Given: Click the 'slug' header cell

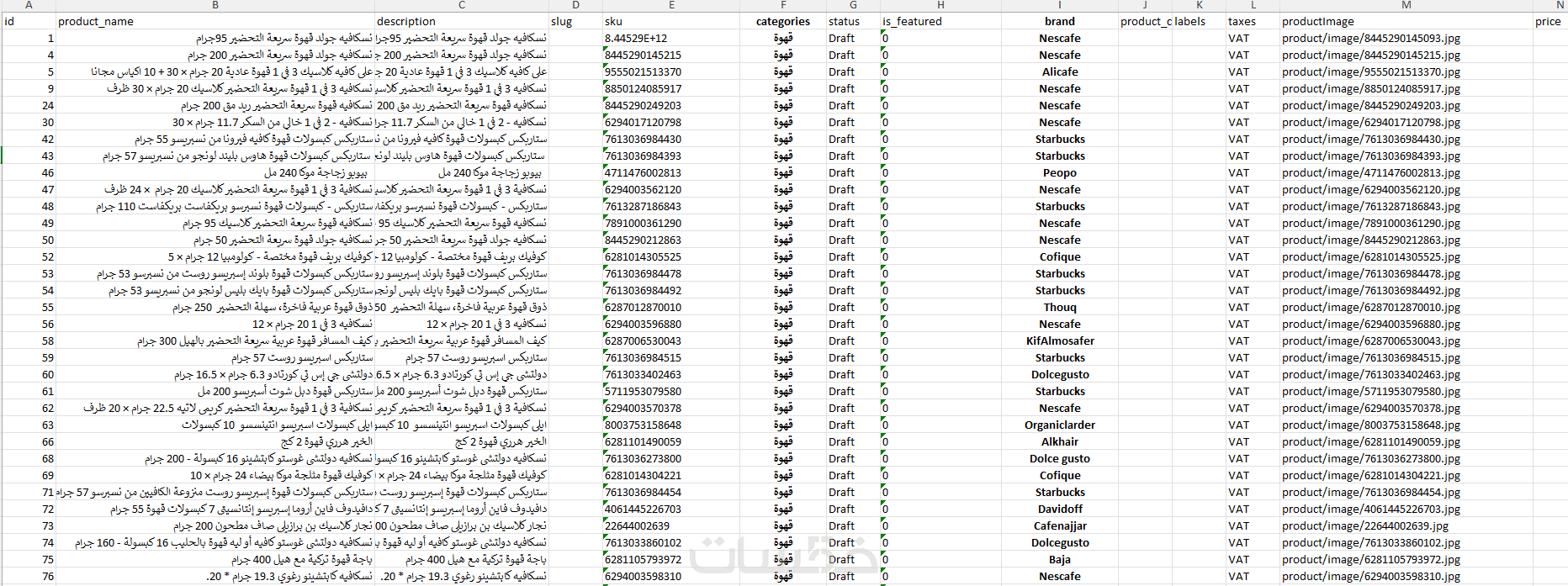Looking at the screenshot, I should [x=575, y=21].
